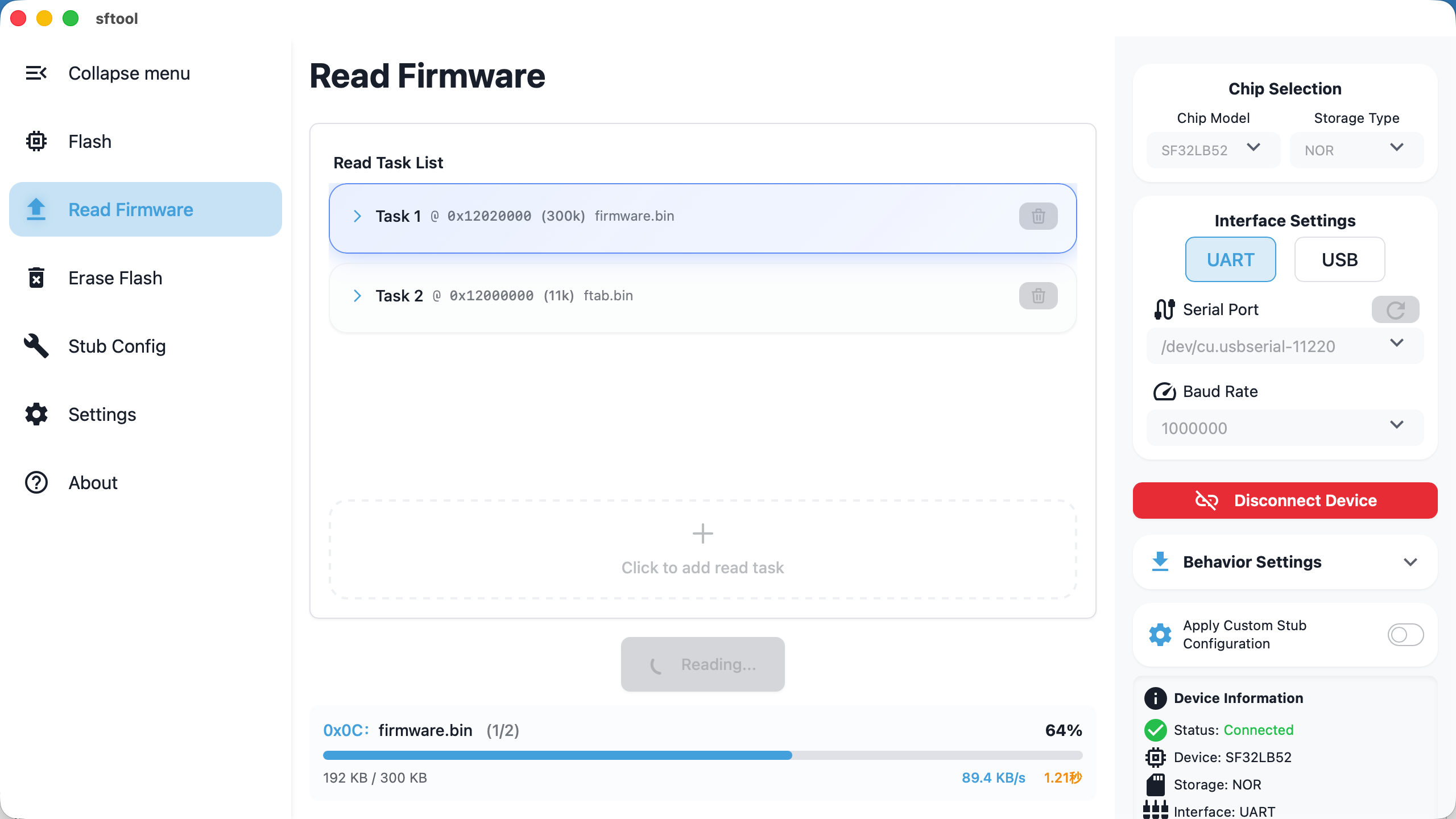
Task: Refresh the serial port list
Action: tap(1395, 310)
